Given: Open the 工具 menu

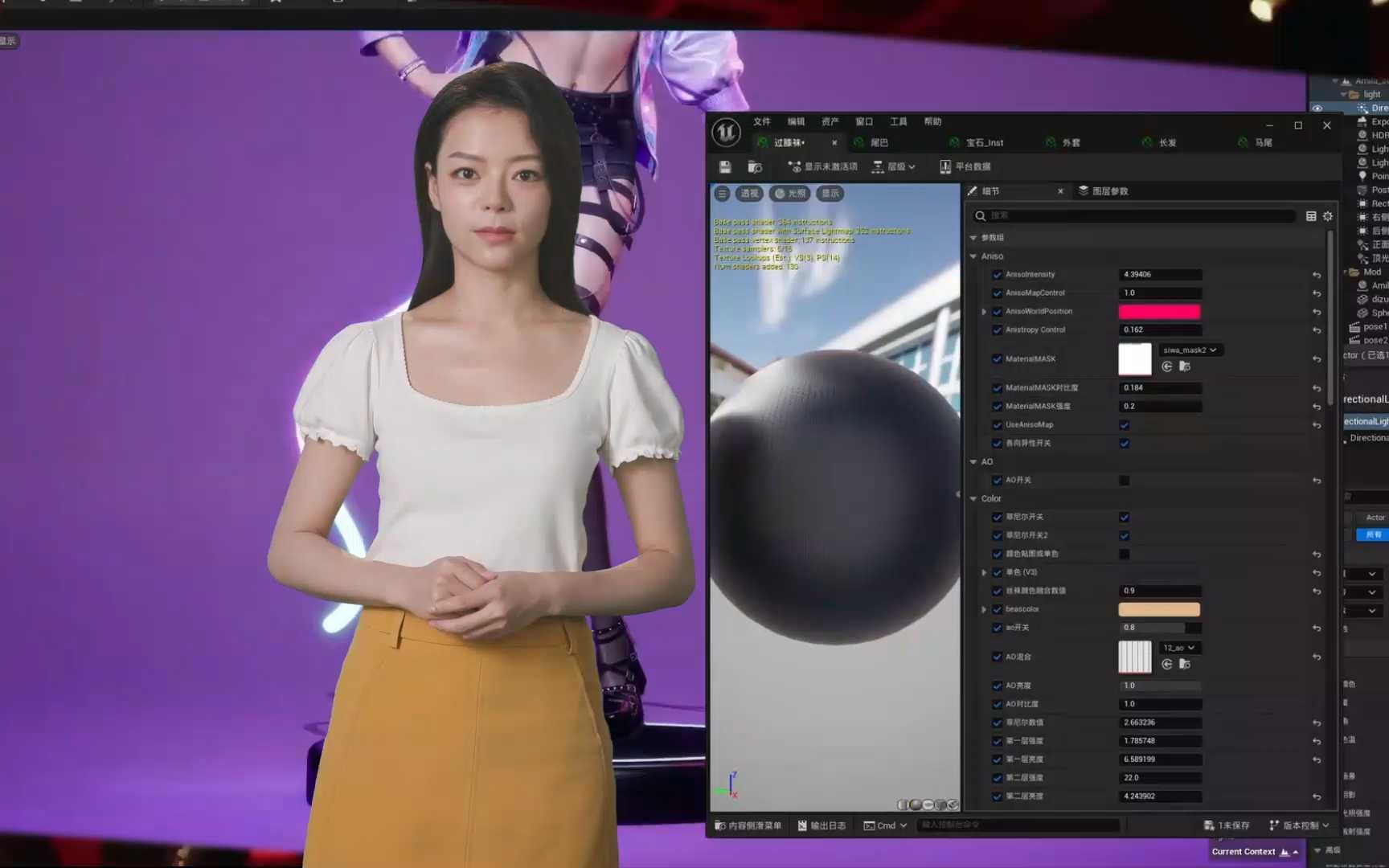Looking at the screenshot, I should pos(899,121).
